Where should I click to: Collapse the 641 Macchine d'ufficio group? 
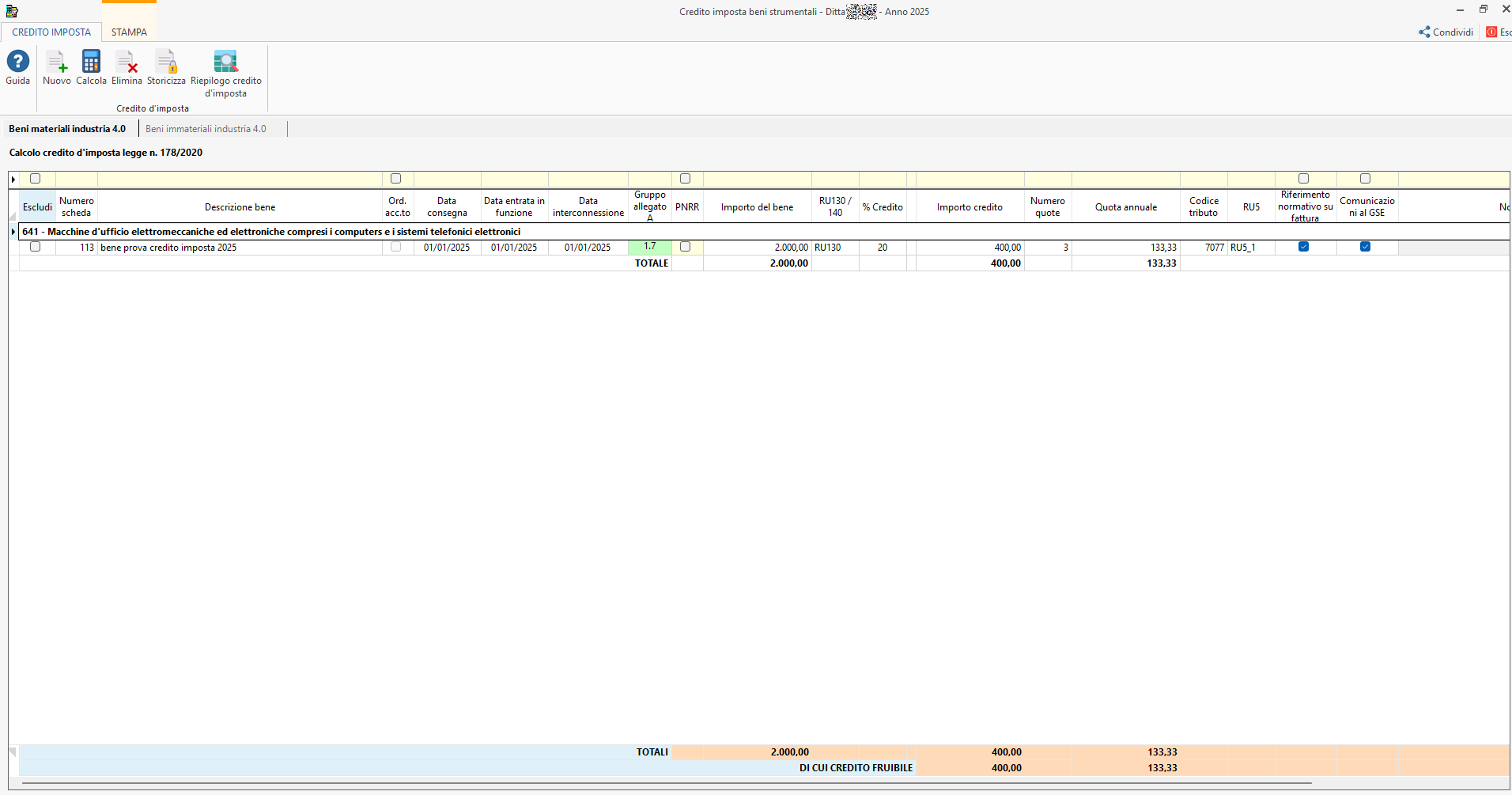13,232
